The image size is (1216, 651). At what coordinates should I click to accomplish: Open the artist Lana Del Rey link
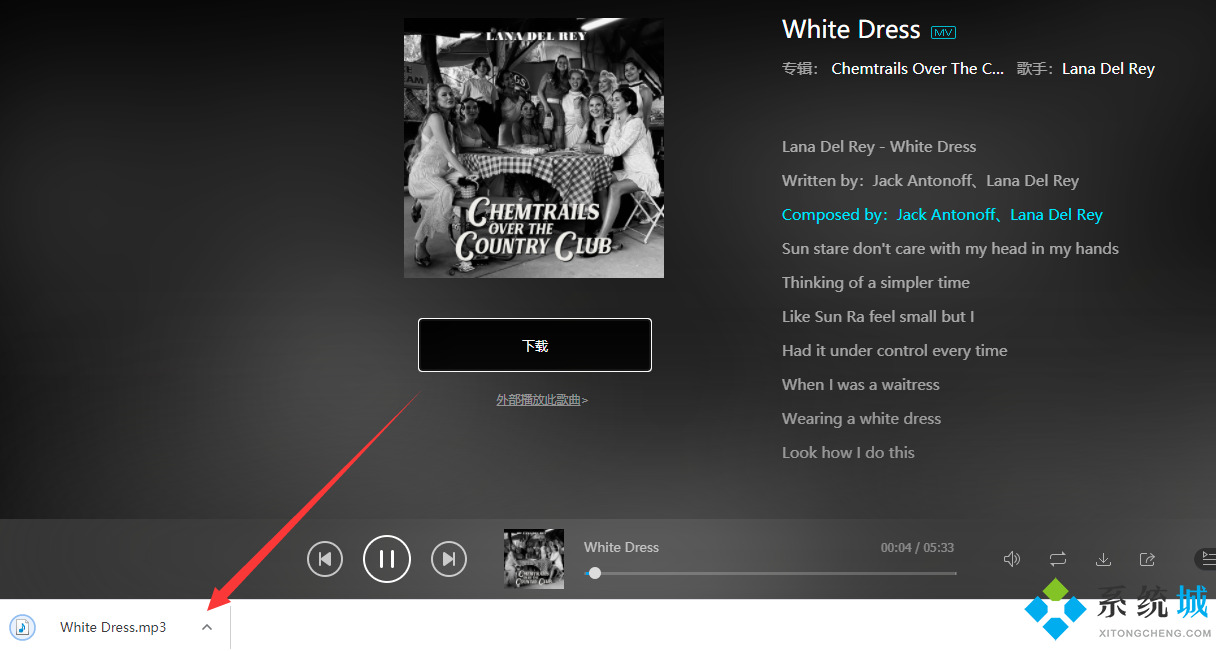coord(1108,69)
